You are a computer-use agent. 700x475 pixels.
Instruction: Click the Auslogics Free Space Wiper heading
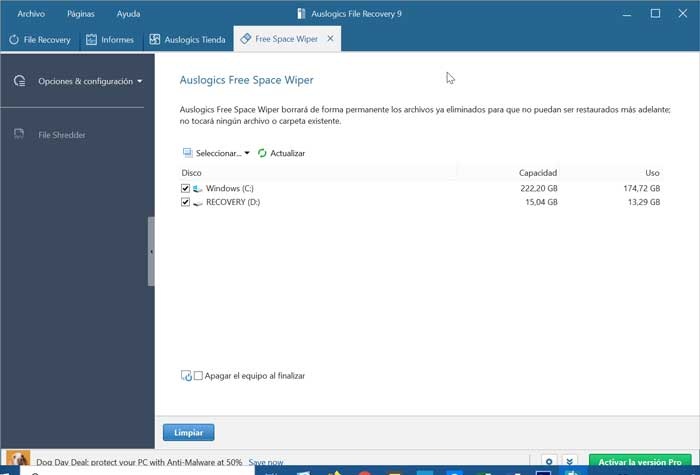(246, 80)
